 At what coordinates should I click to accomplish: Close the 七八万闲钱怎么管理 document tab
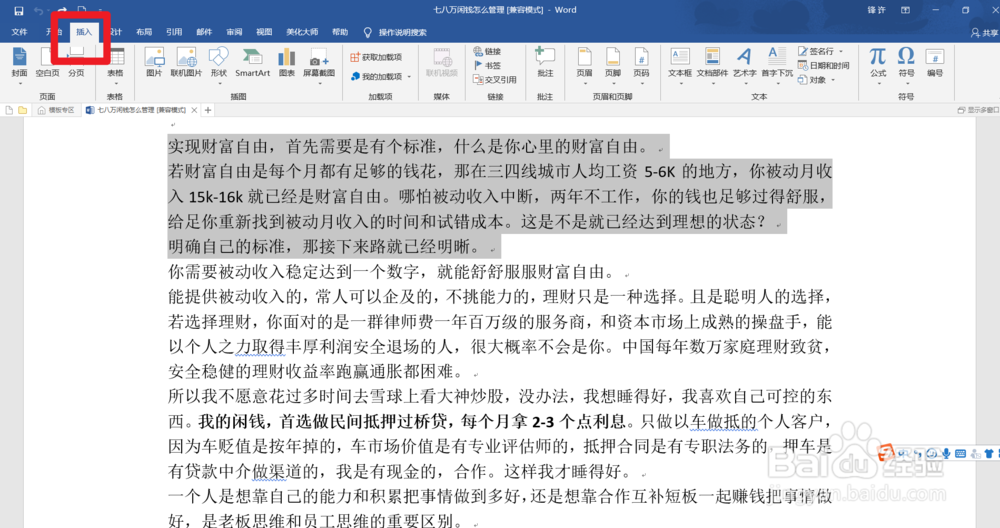(x=195, y=110)
